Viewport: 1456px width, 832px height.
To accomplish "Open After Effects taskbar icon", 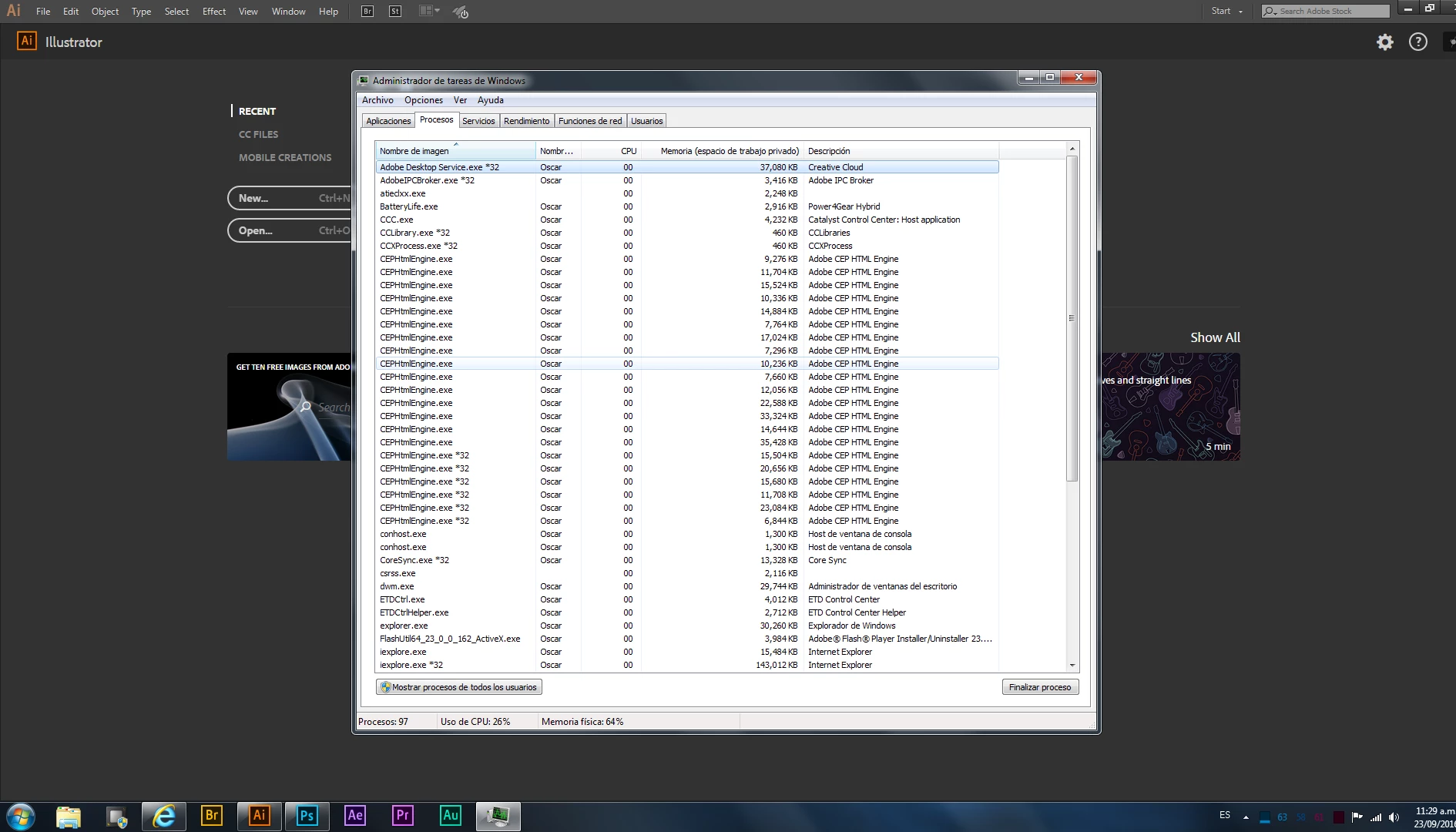I will [355, 815].
